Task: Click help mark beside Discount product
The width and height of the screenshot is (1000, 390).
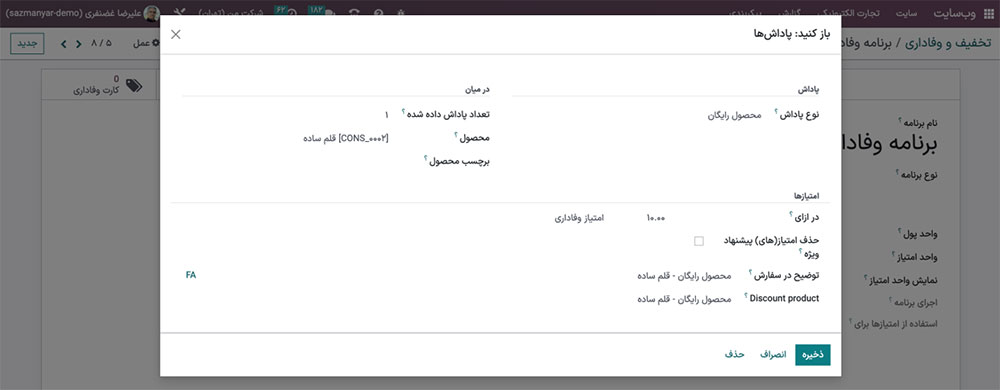Action: 746,295
